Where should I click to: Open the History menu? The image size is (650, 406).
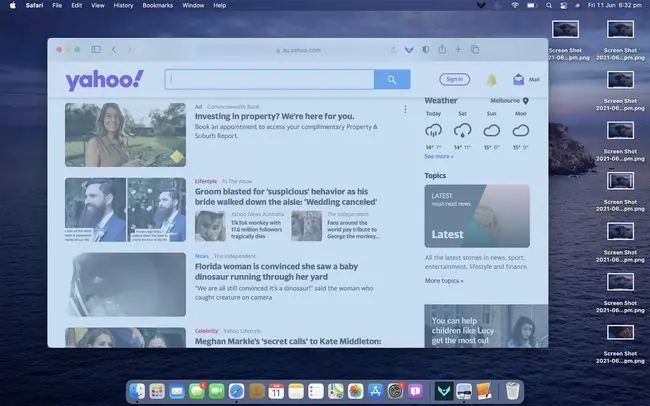[124, 5]
